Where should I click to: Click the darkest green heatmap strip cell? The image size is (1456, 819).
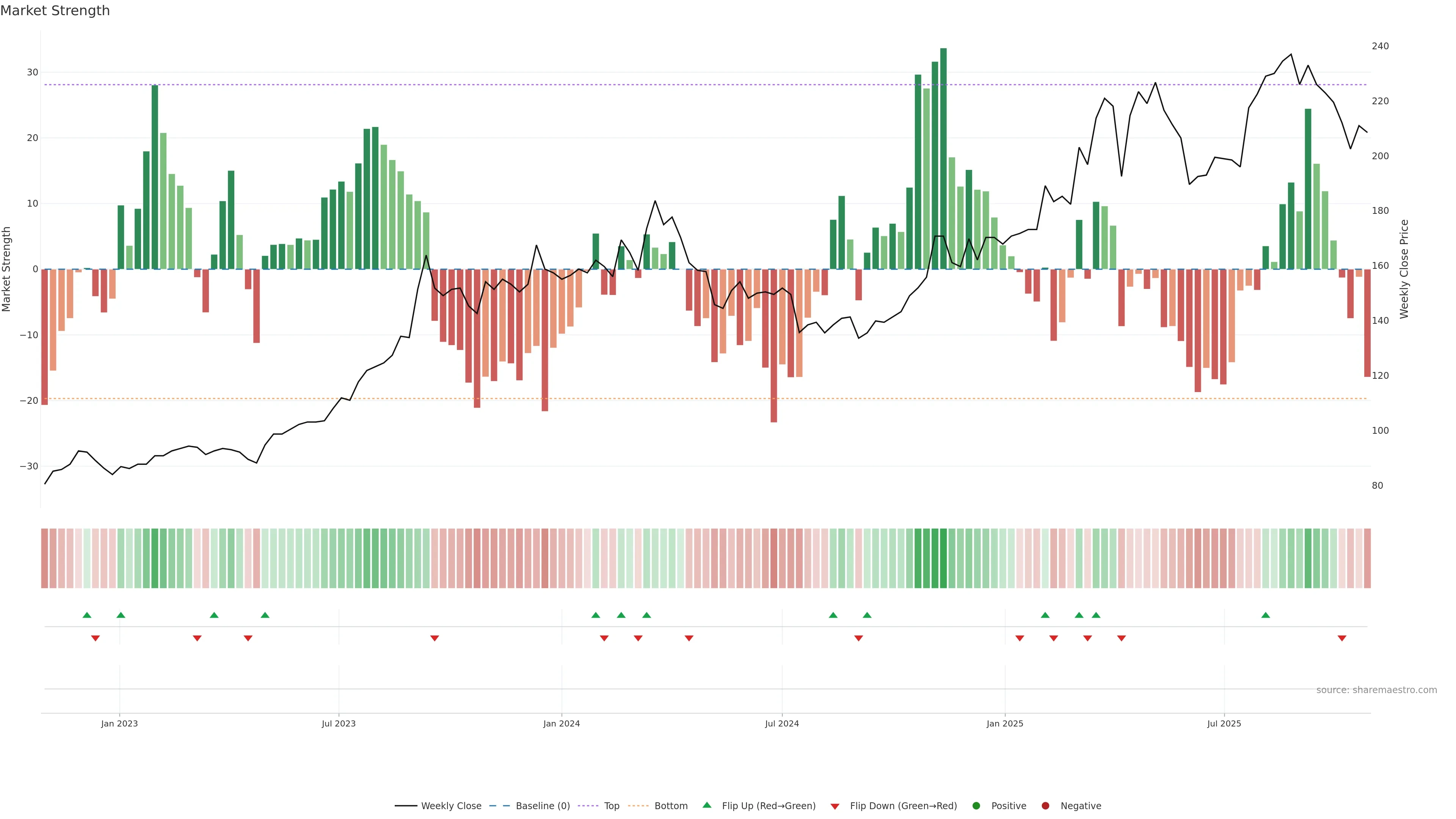[943, 559]
